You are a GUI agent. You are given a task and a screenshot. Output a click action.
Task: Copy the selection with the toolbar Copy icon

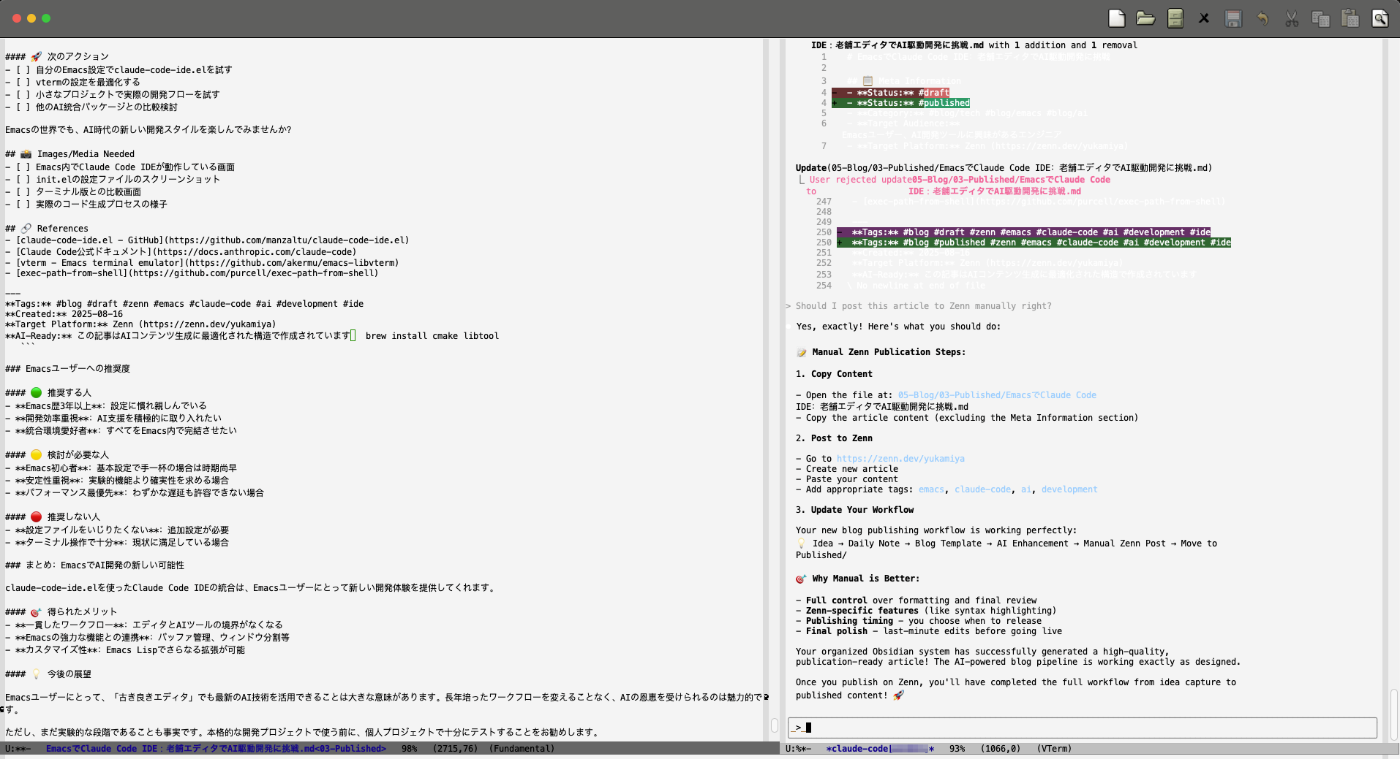tap(1320, 18)
